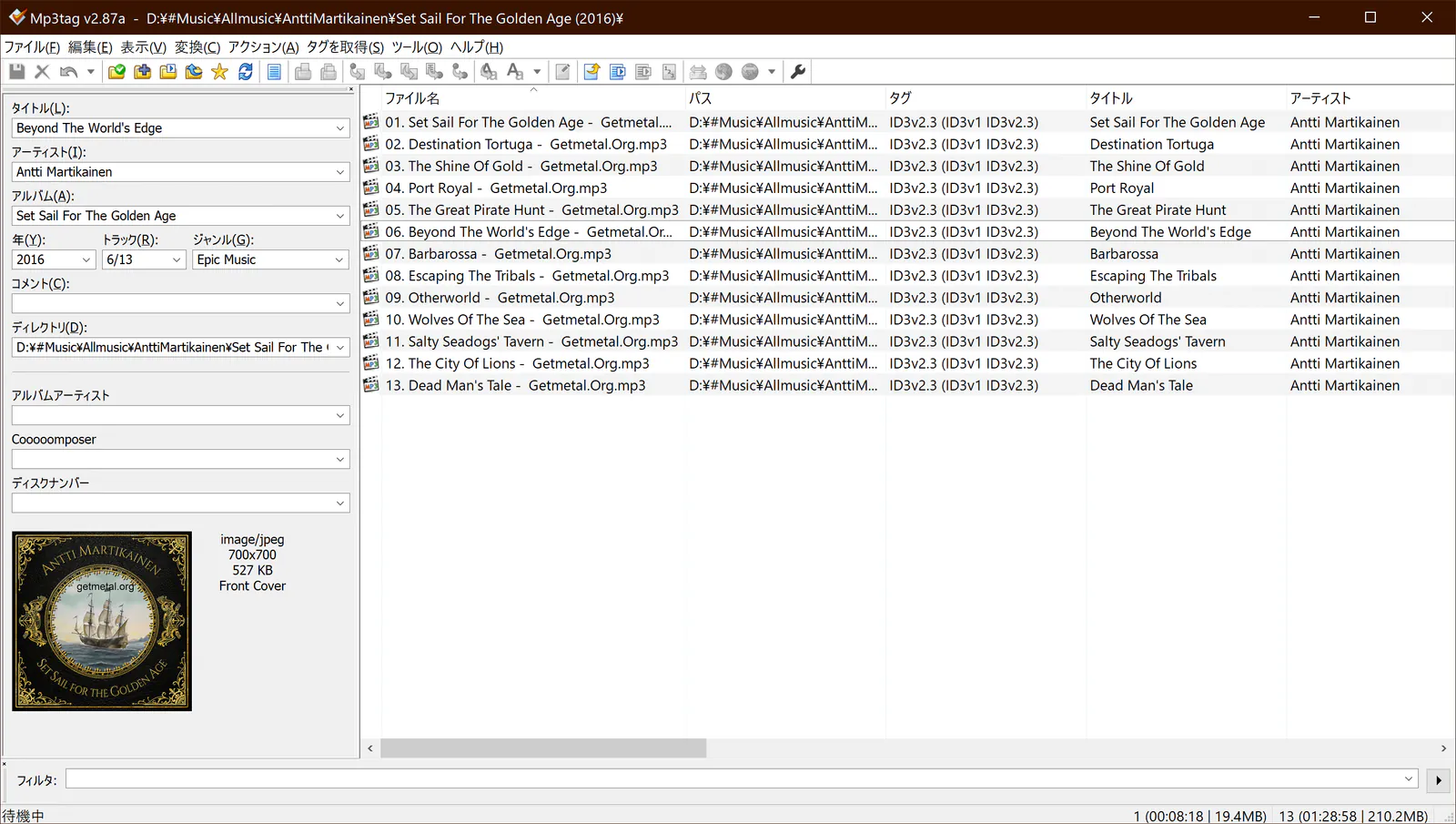Click the arrow button beside the filter box
The height and width of the screenshot is (824, 1456).
coord(1438,780)
